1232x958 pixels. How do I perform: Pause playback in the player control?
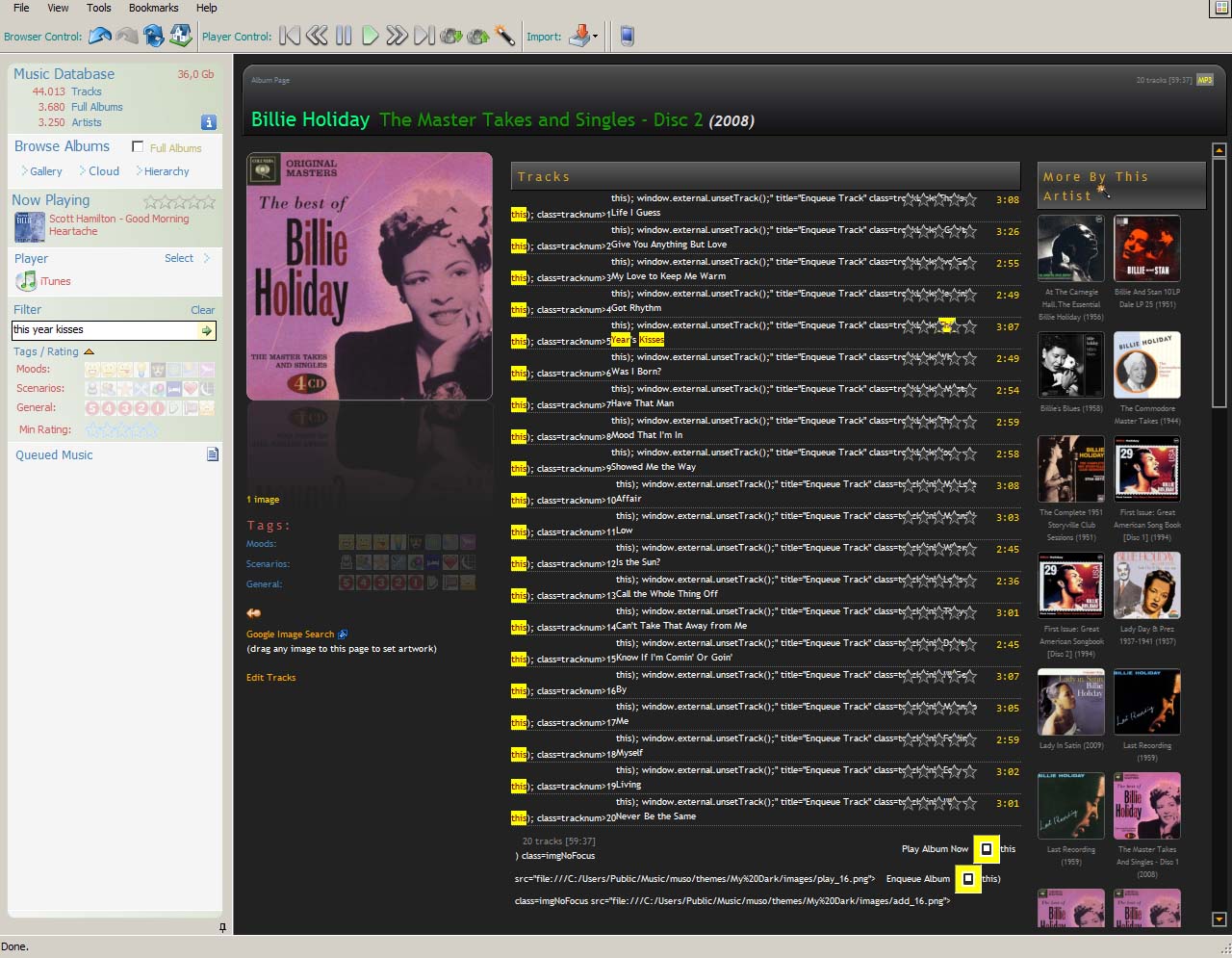point(344,36)
